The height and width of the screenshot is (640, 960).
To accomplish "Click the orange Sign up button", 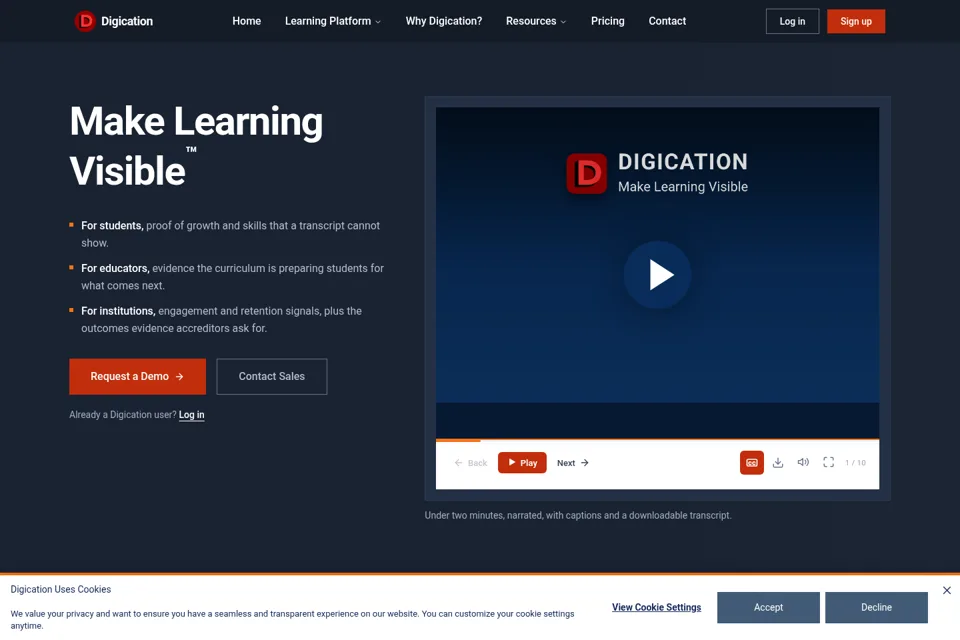I will [x=855, y=21].
